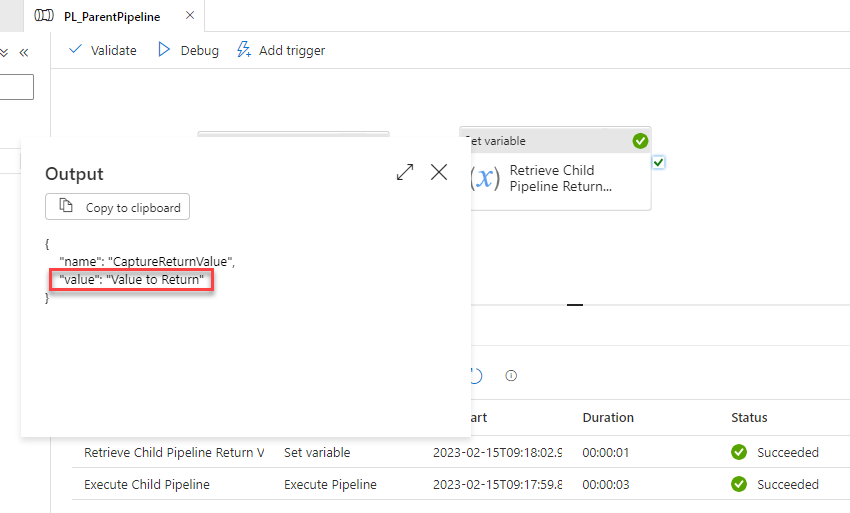The height and width of the screenshot is (513, 850).
Task: Click the Succeeded status of Retrieve Child Pipeline row
Action: 788,452
